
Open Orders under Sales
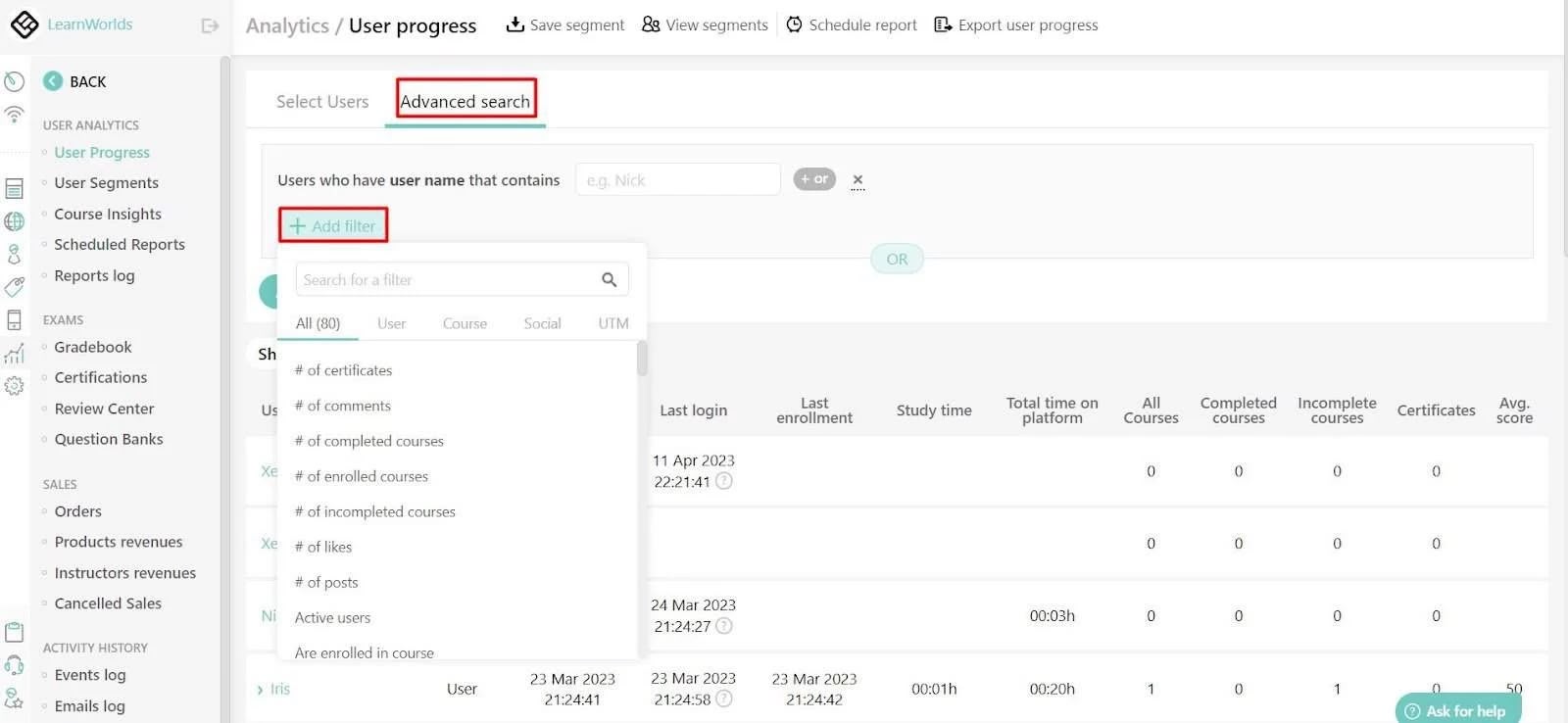[x=78, y=511]
